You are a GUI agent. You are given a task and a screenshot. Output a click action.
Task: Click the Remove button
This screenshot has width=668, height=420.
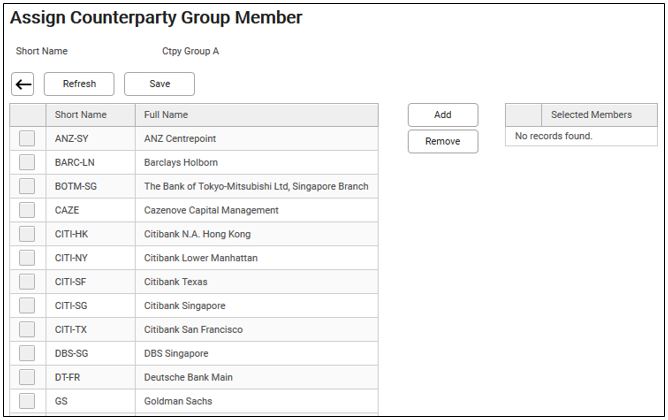[442, 141]
